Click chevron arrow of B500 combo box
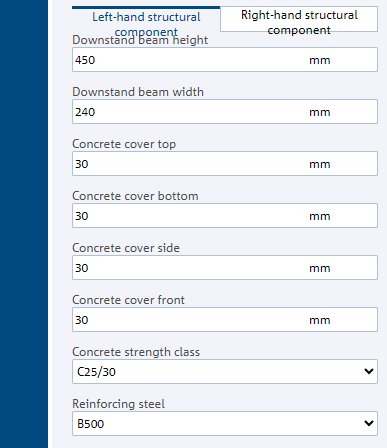The image size is (387, 448). (x=369, y=423)
